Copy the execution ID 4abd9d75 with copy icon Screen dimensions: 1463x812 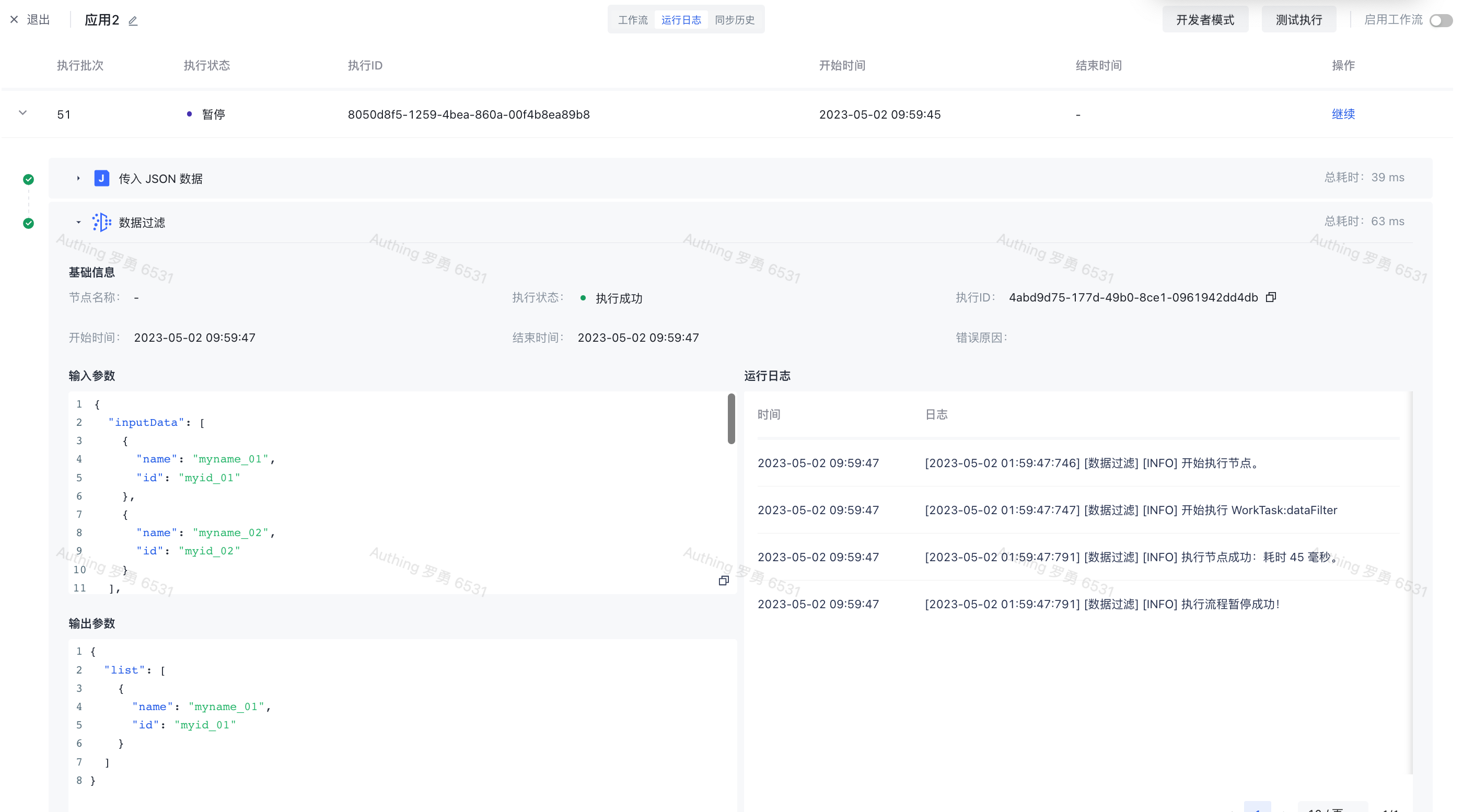pyautogui.click(x=1271, y=297)
